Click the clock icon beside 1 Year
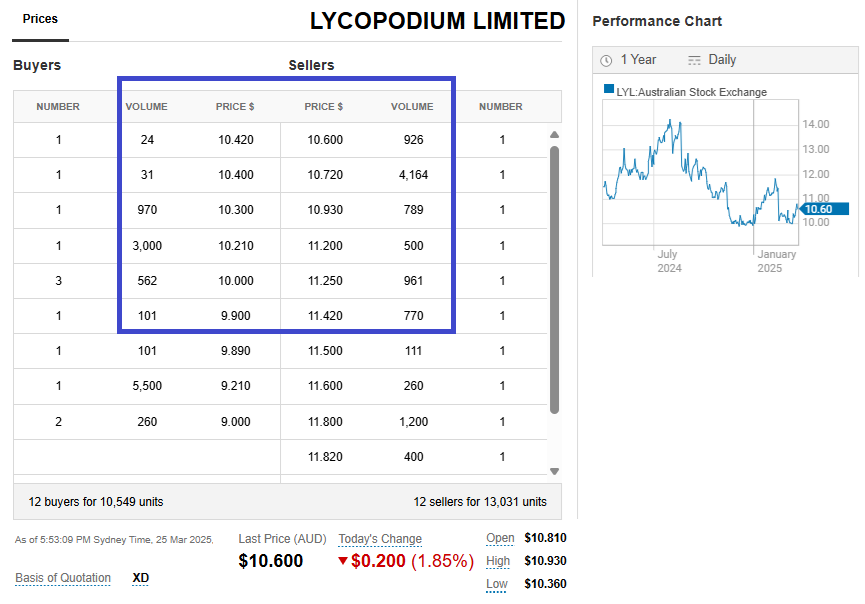Screen dimensions: 865x604 pos(606,60)
